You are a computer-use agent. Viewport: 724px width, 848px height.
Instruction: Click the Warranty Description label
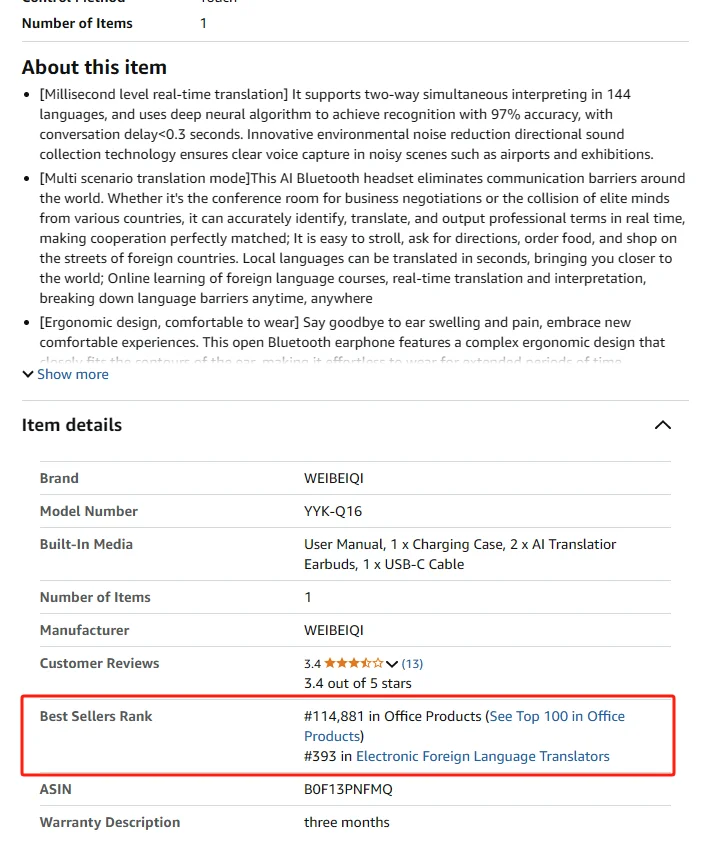pyautogui.click(x=110, y=822)
